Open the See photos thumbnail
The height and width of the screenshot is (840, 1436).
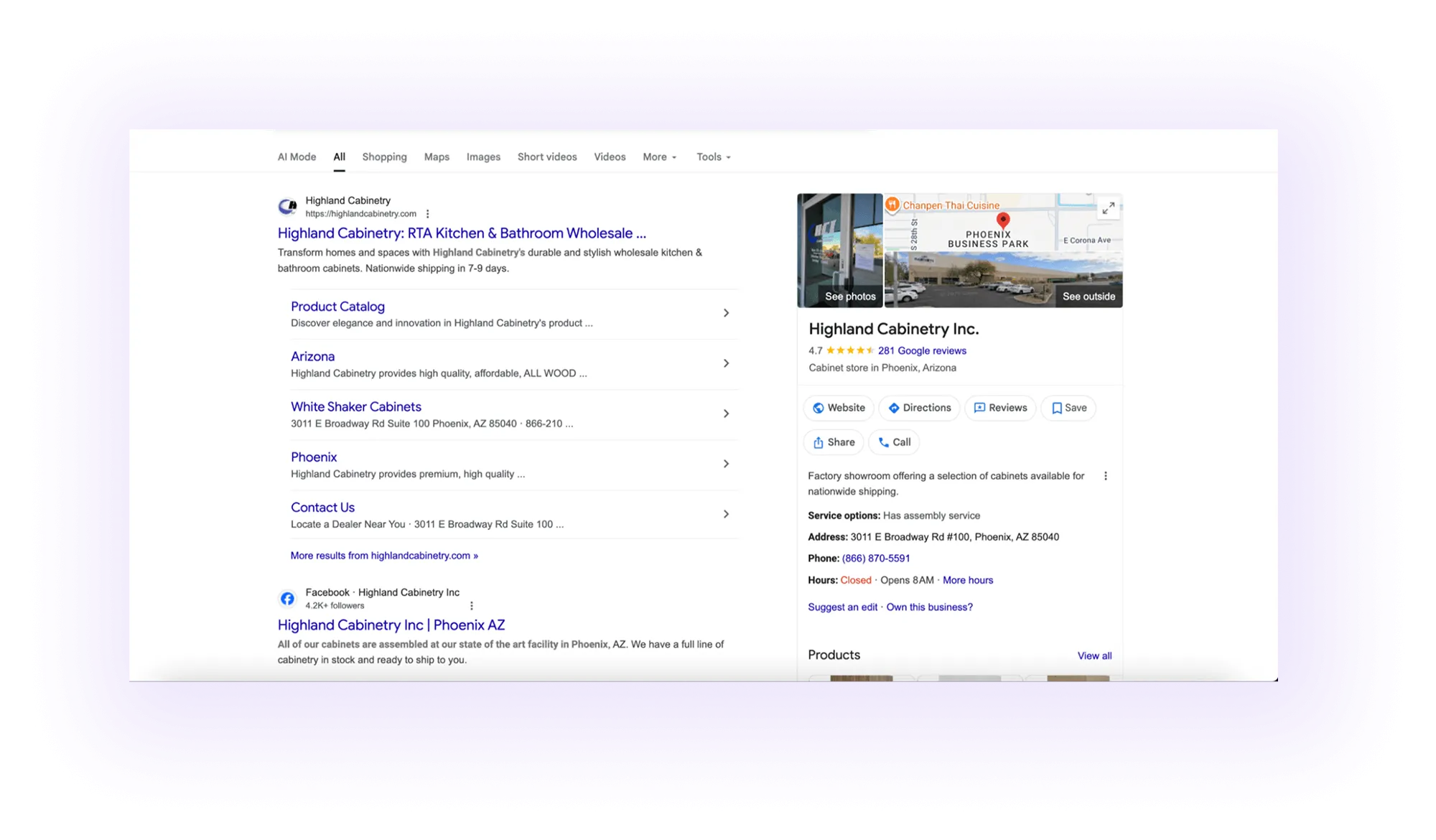(x=839, y=250)
